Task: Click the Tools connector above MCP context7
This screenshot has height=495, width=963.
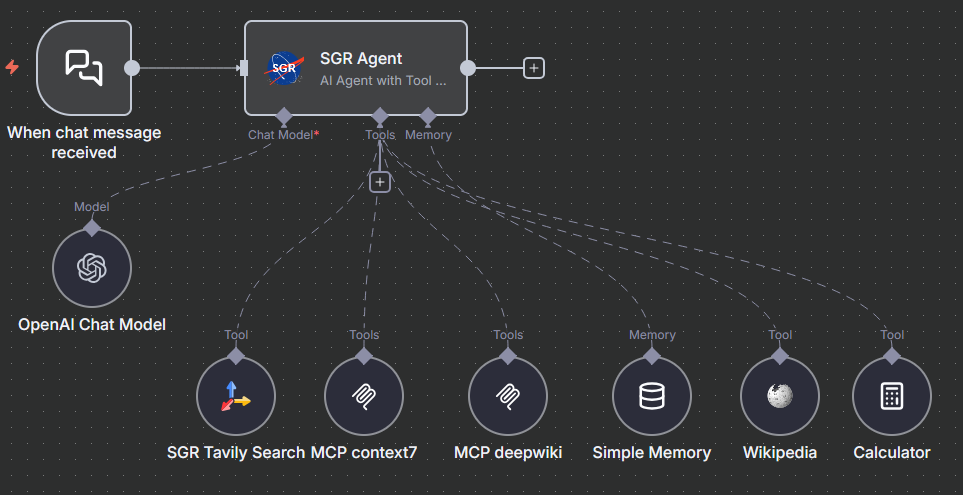Action: pos(364,356)
